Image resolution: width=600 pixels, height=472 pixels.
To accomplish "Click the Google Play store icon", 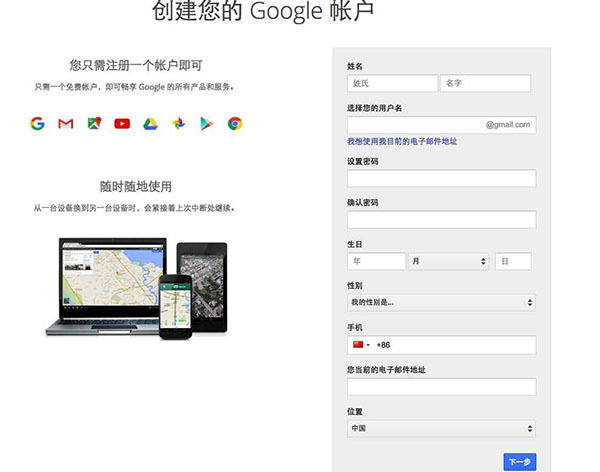I will click(x=207, y=124).
